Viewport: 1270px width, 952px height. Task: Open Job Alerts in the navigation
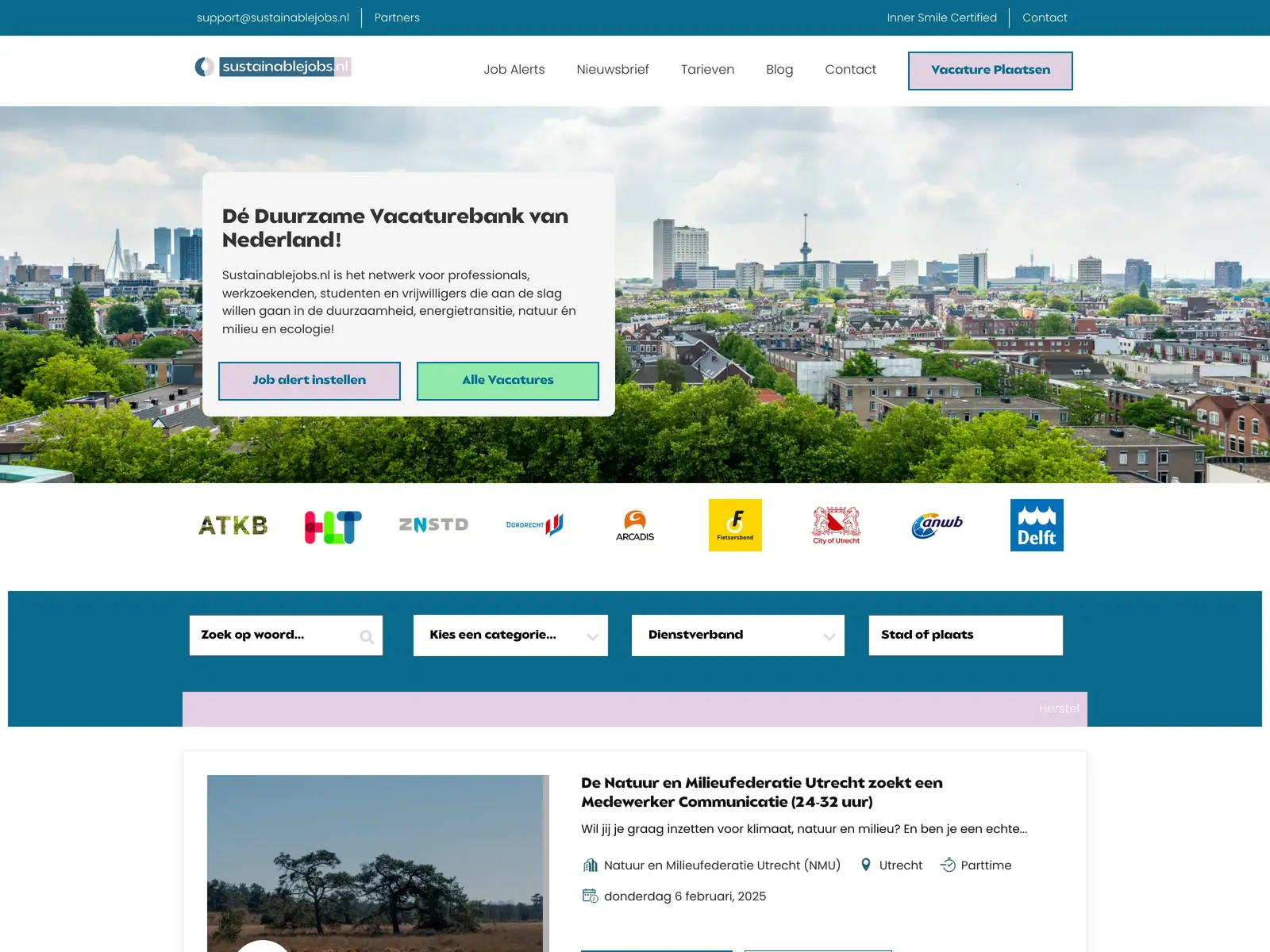[514, 70]
